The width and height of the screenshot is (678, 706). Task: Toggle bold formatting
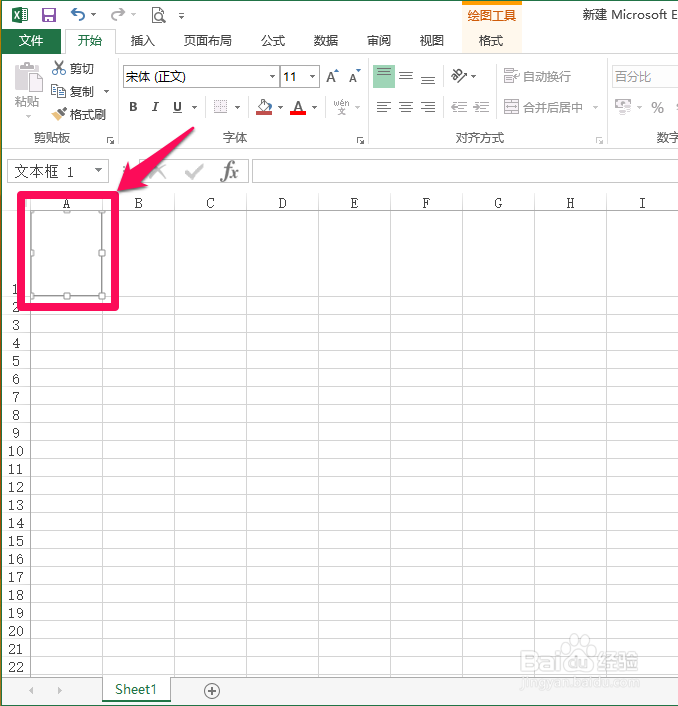[133, 107]
